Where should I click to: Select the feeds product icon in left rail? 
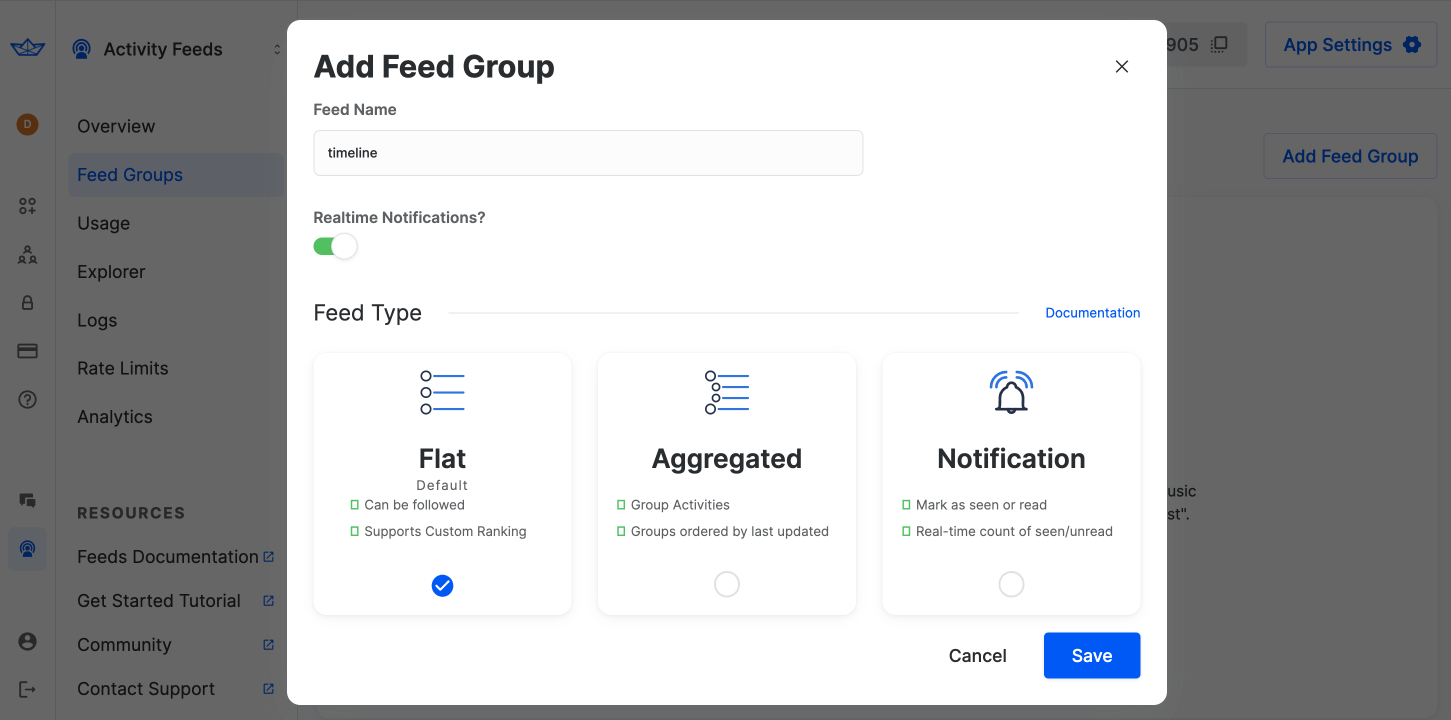[28, 549]
